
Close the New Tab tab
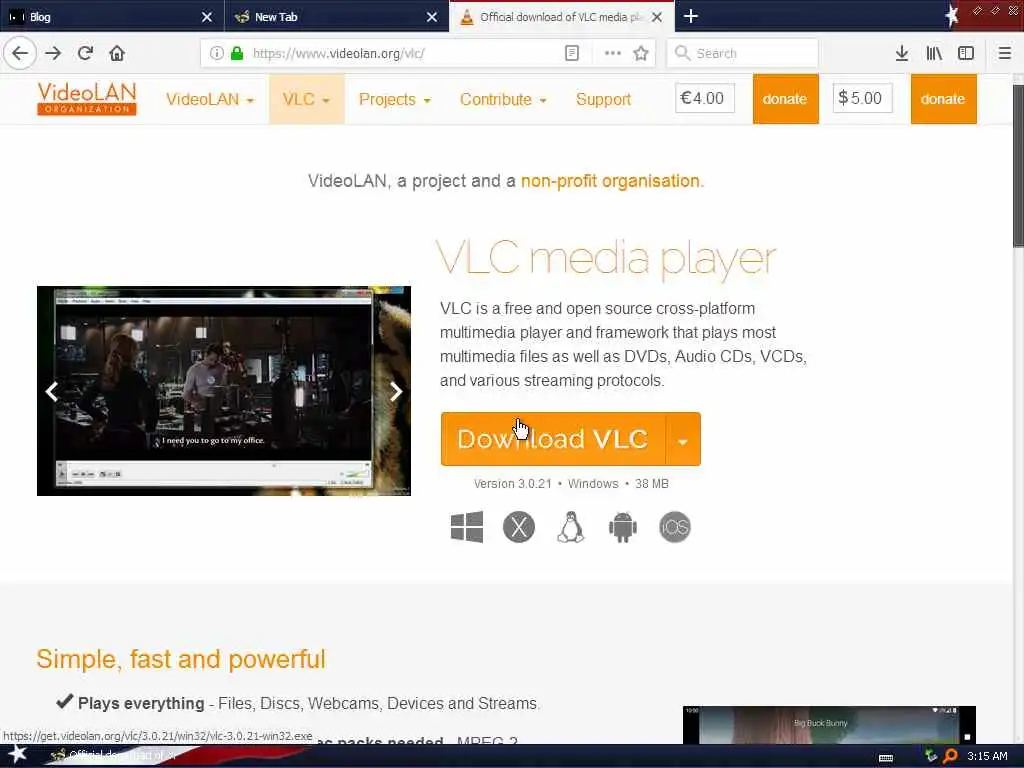[x=432, y=16]
